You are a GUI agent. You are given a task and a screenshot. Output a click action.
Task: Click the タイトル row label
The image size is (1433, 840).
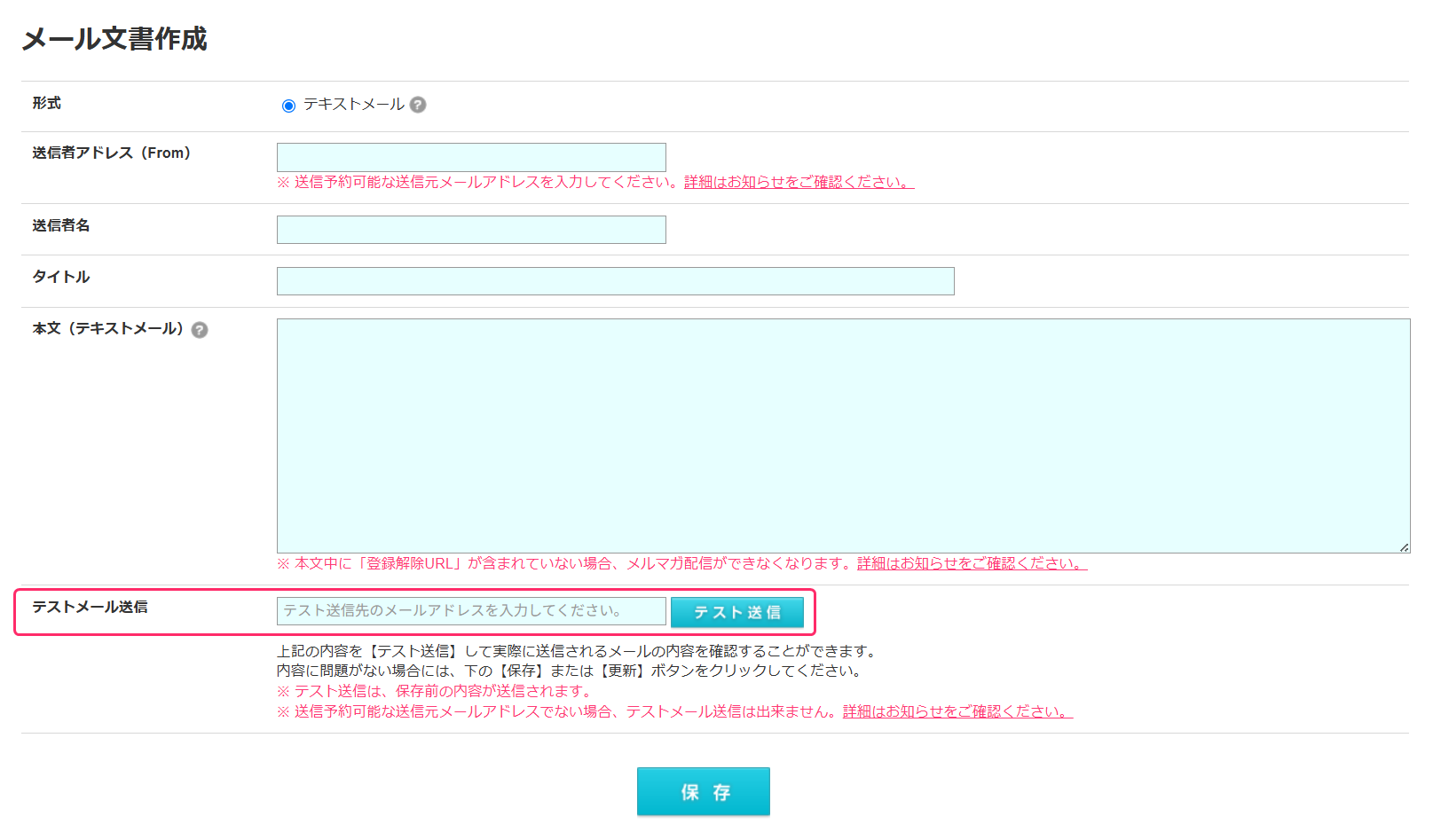pyautogui.click(x=61, y=277)
